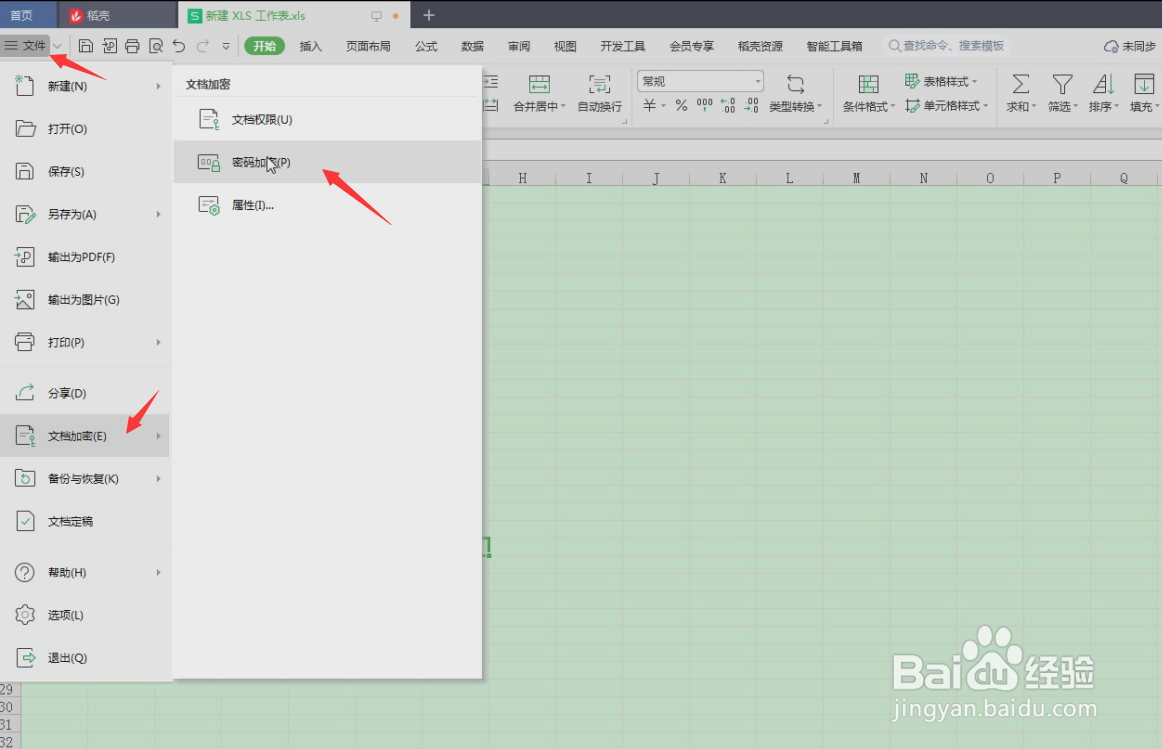Select 打开(O) in file menu

(85, 129)
